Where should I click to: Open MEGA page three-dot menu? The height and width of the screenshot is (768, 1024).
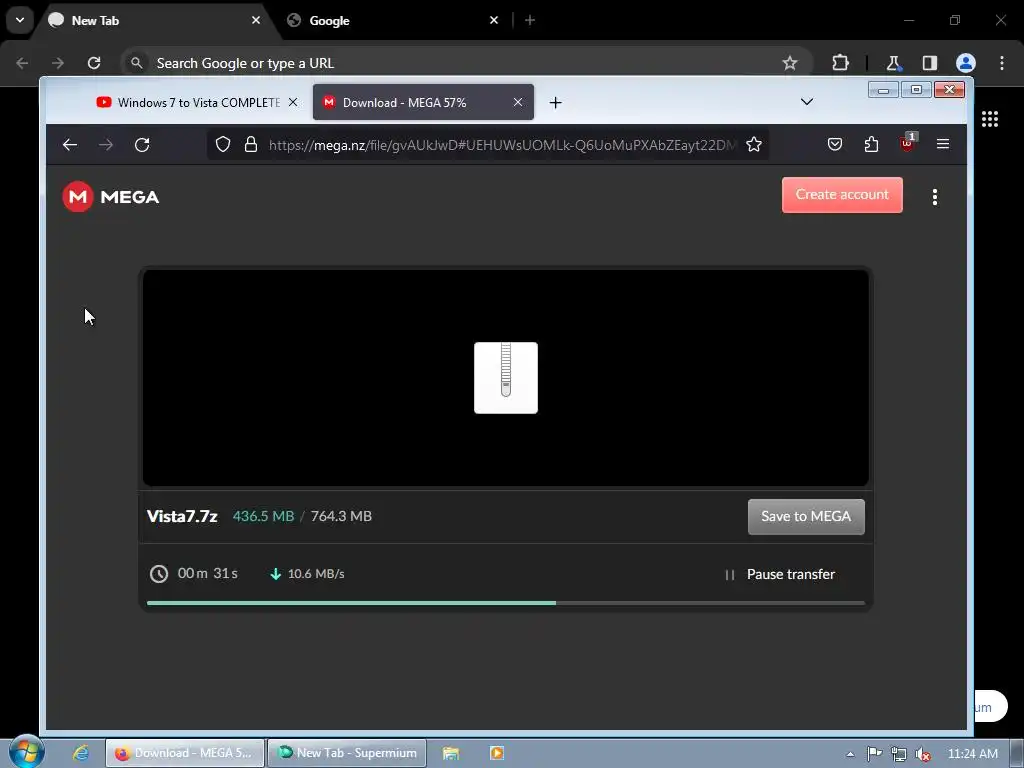tap(935, 197)
